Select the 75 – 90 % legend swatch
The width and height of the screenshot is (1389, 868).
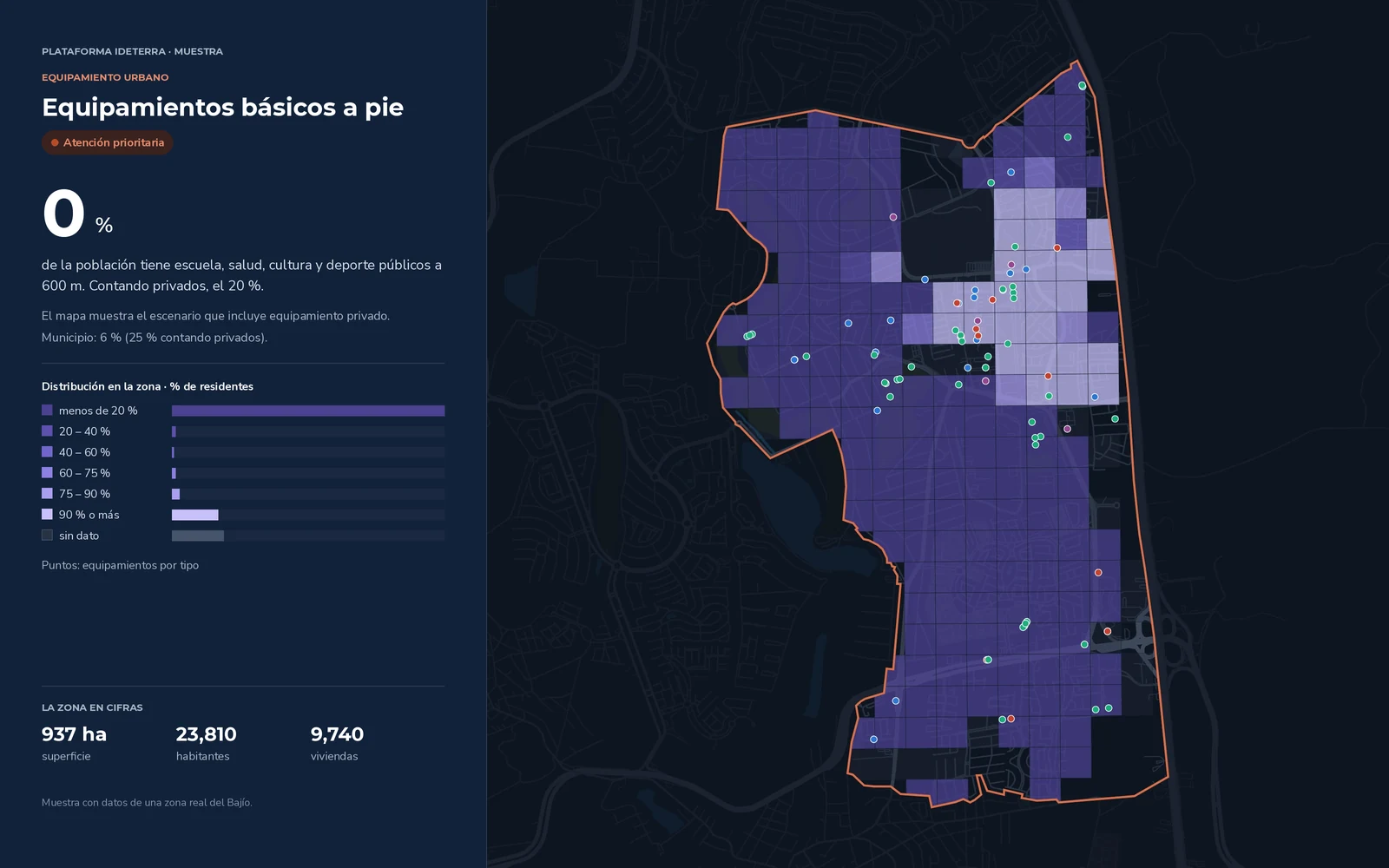coord(47,493)
